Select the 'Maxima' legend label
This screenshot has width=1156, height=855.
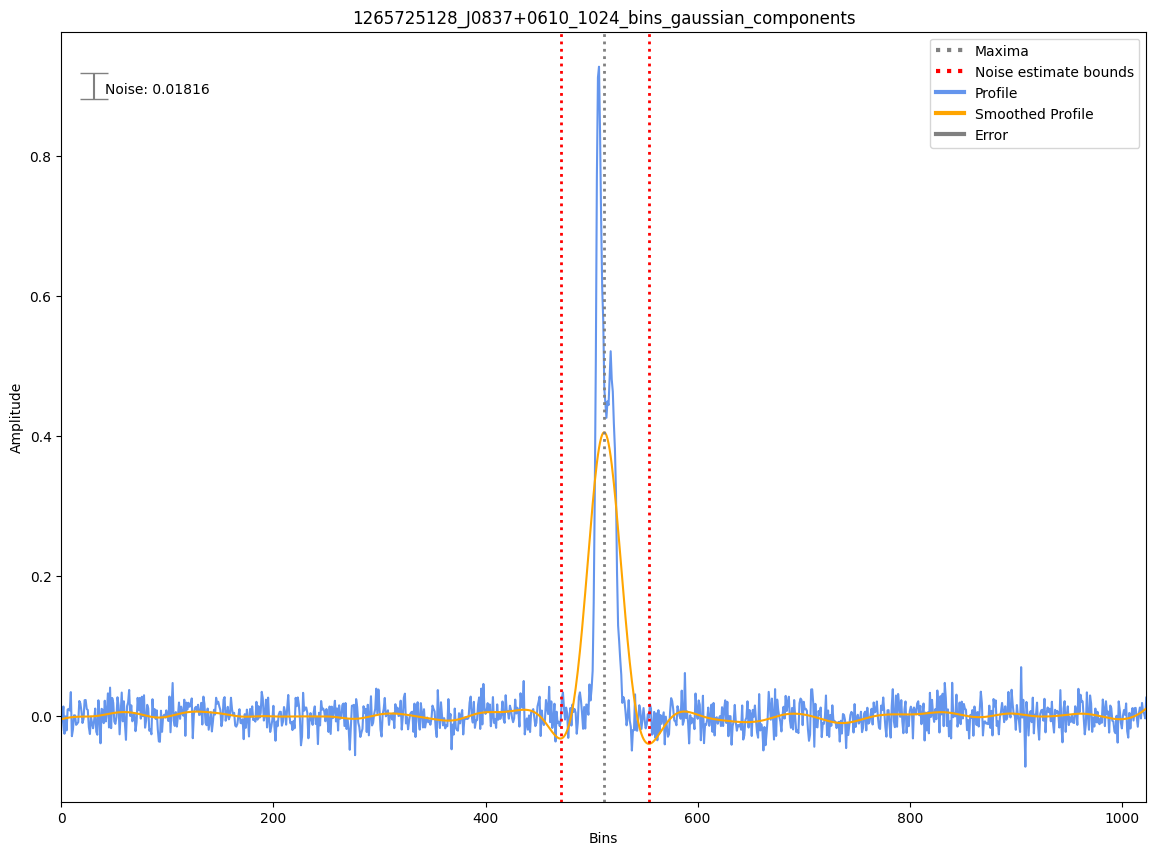coord(1001,51)
